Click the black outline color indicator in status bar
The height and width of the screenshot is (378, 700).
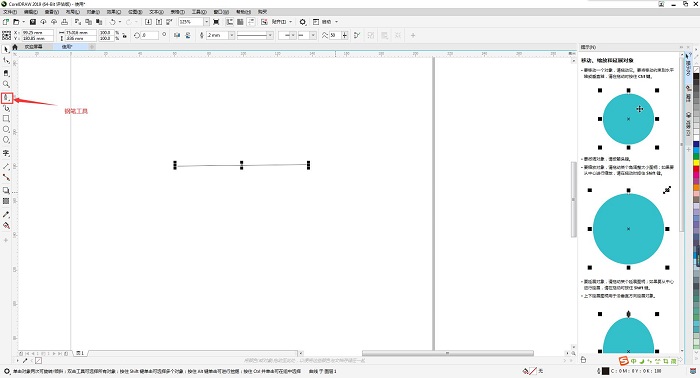coord(605,371)
